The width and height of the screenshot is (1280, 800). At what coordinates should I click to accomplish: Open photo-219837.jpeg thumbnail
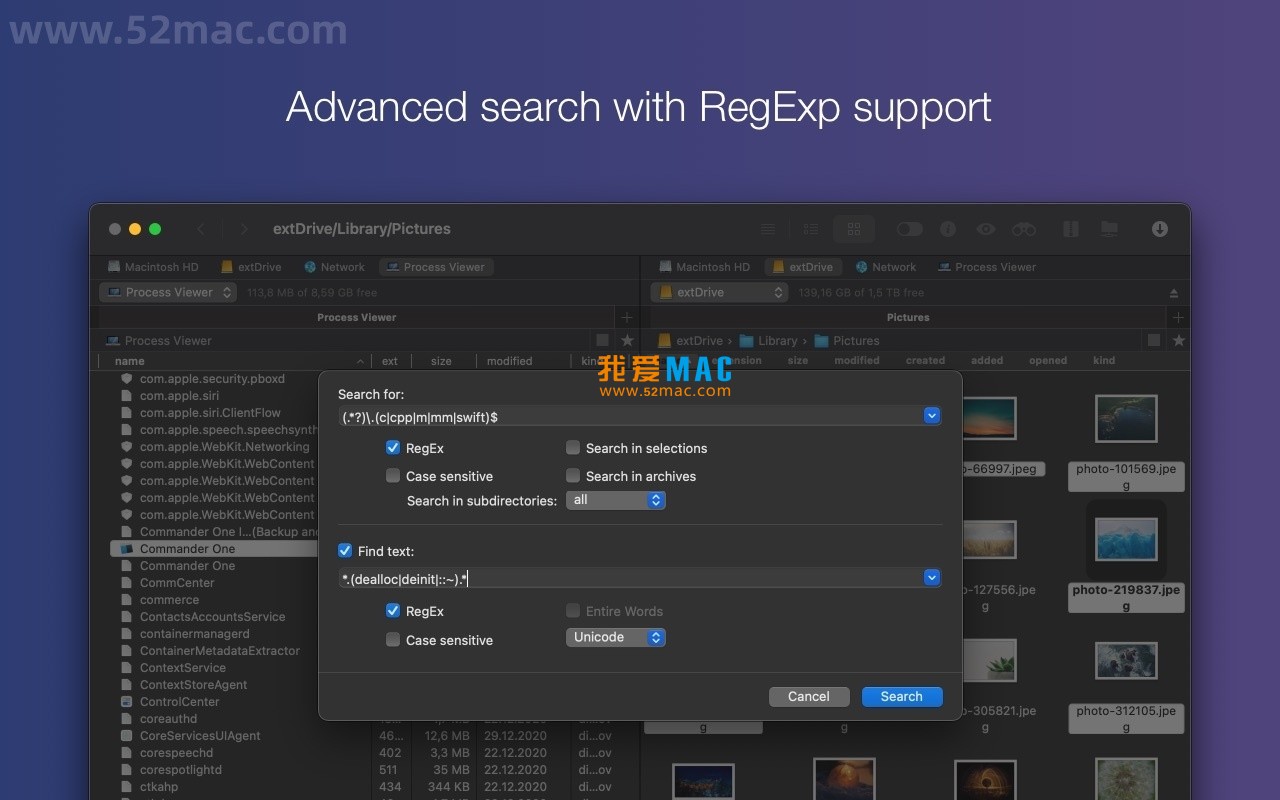coord(1126,538)
